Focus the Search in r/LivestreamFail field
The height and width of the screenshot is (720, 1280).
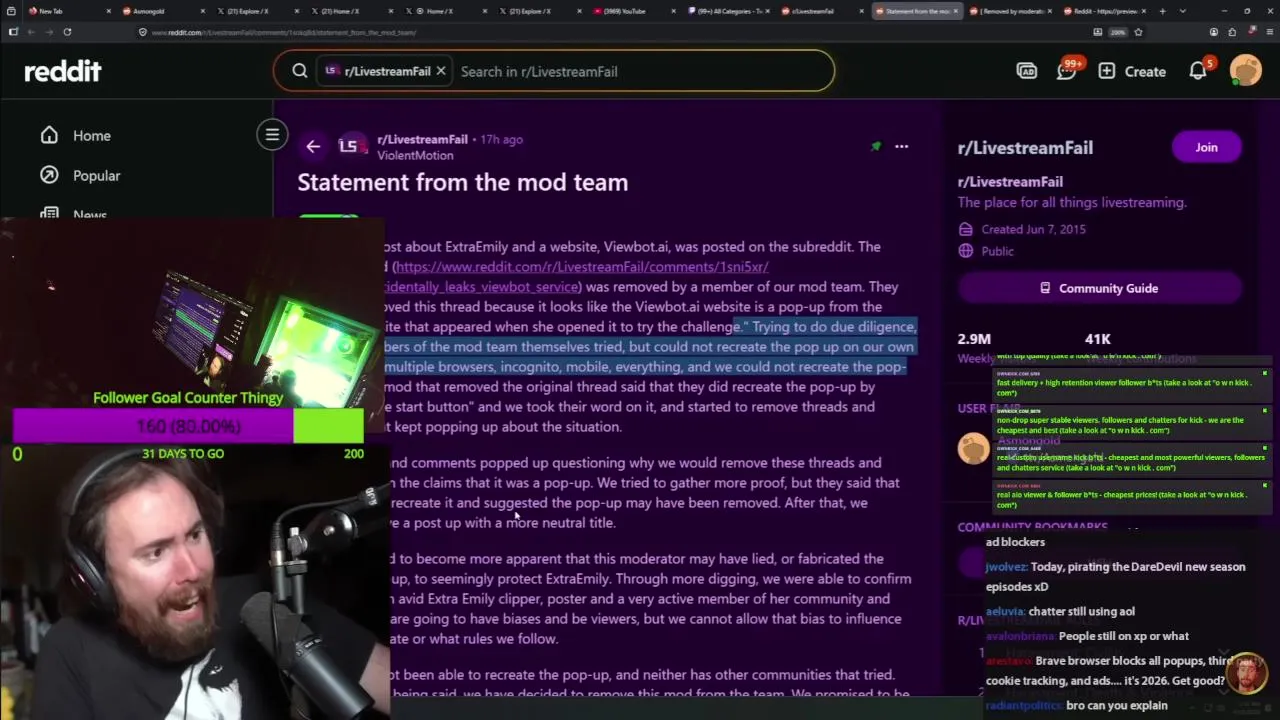click(640, 71)
